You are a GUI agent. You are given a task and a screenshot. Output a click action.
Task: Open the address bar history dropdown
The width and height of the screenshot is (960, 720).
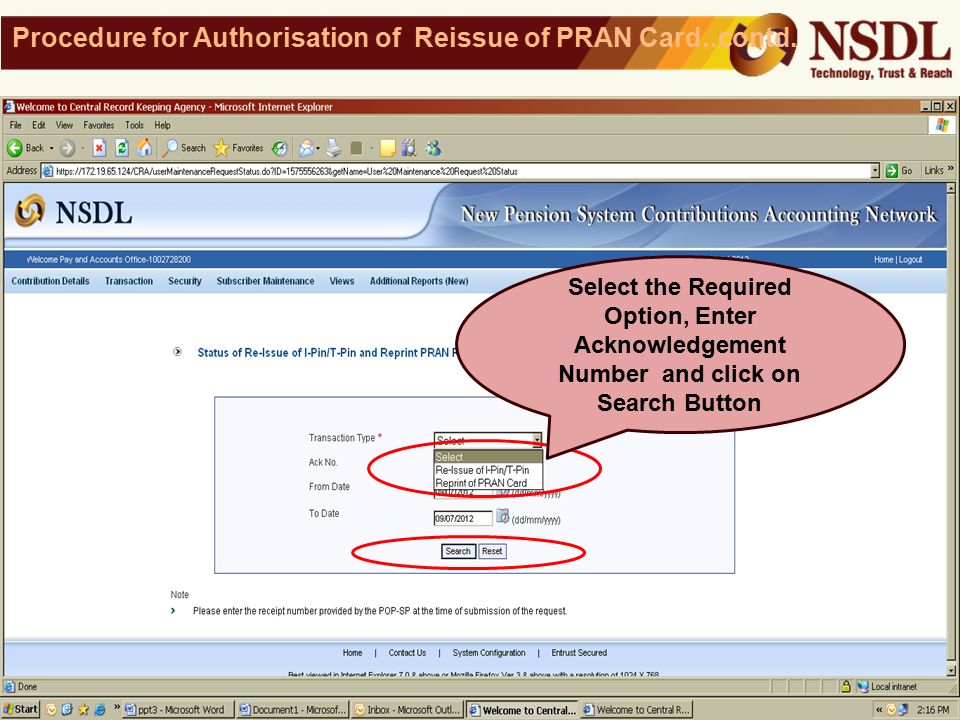click(x=876, y=171)
